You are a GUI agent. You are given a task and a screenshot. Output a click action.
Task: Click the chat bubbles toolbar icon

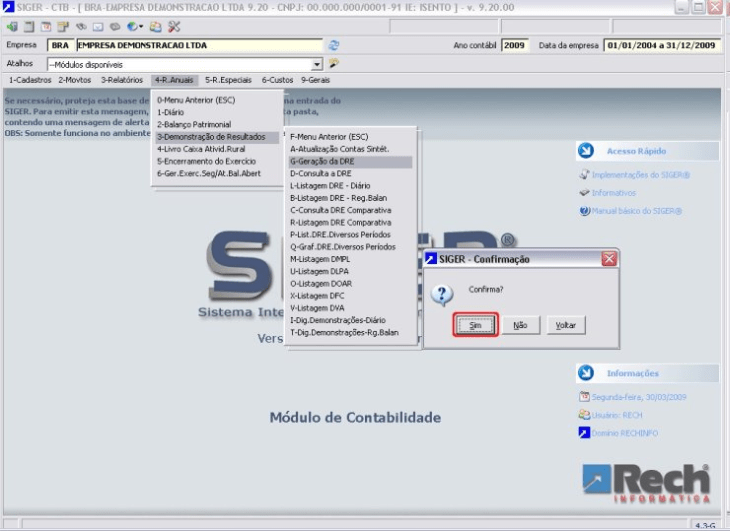pyautogui.click(x=115, y=27)
